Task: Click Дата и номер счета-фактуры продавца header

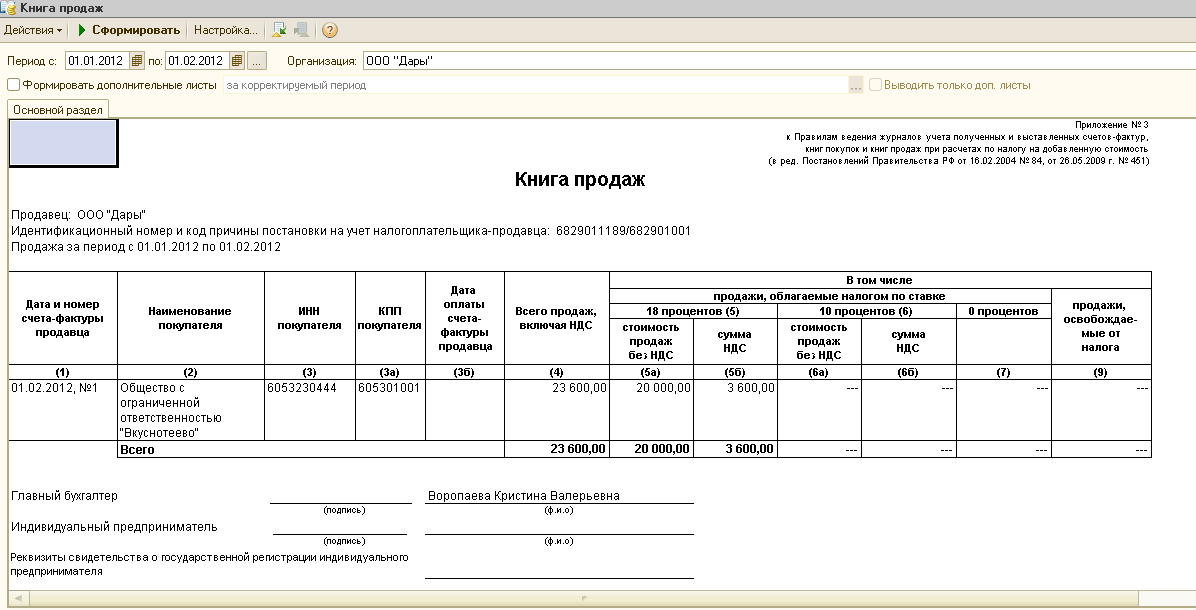Action: click(63, 318)
